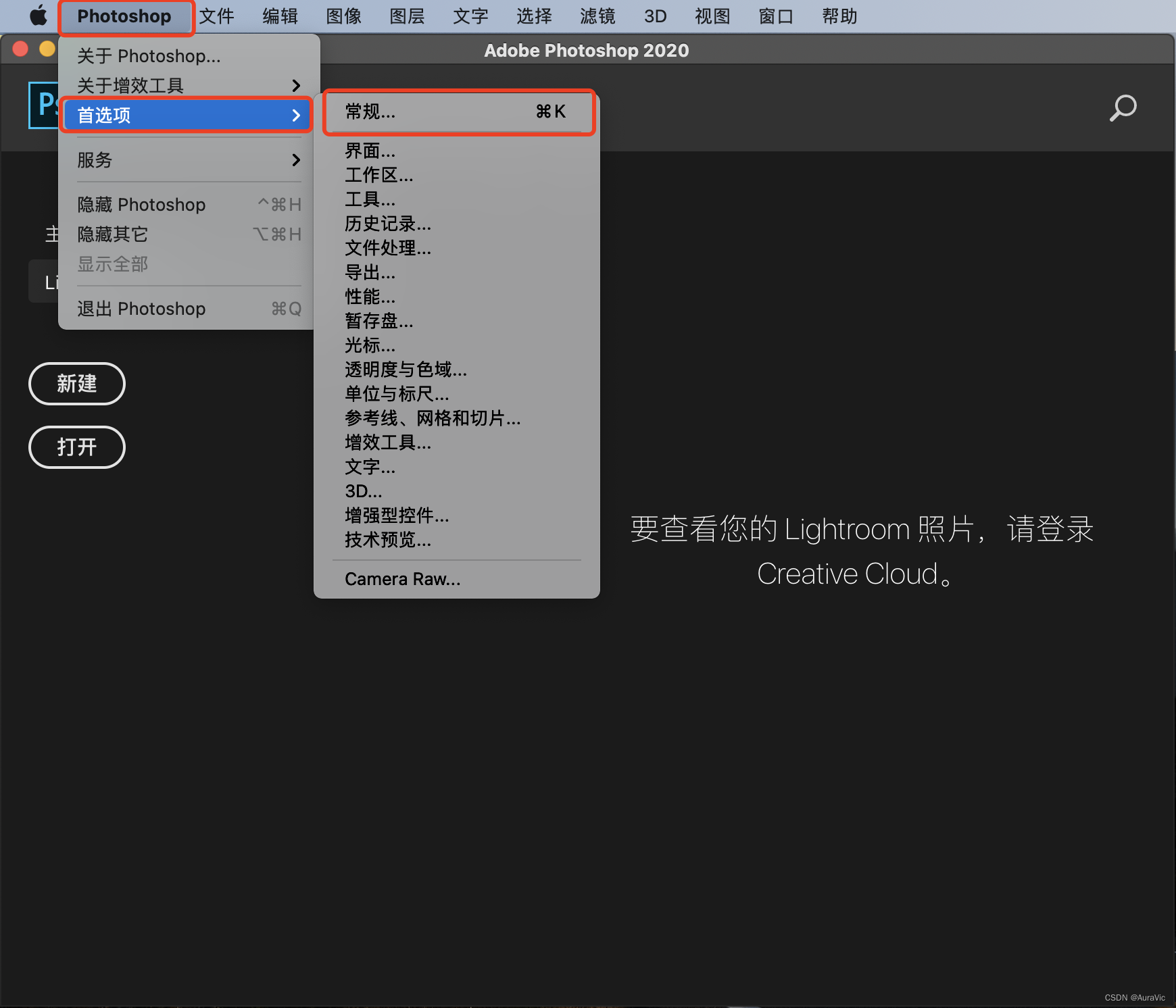Expand the 首选项 submenu

tap(187, 115)
